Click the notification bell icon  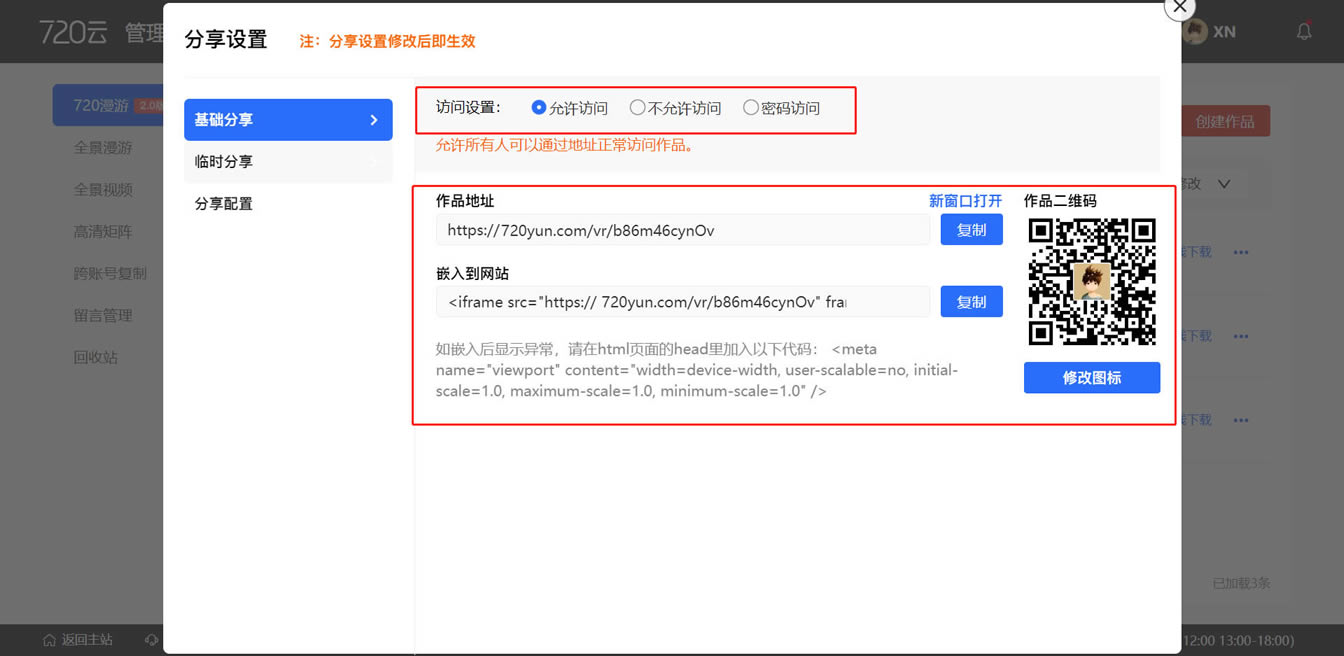coord(1304,32)
